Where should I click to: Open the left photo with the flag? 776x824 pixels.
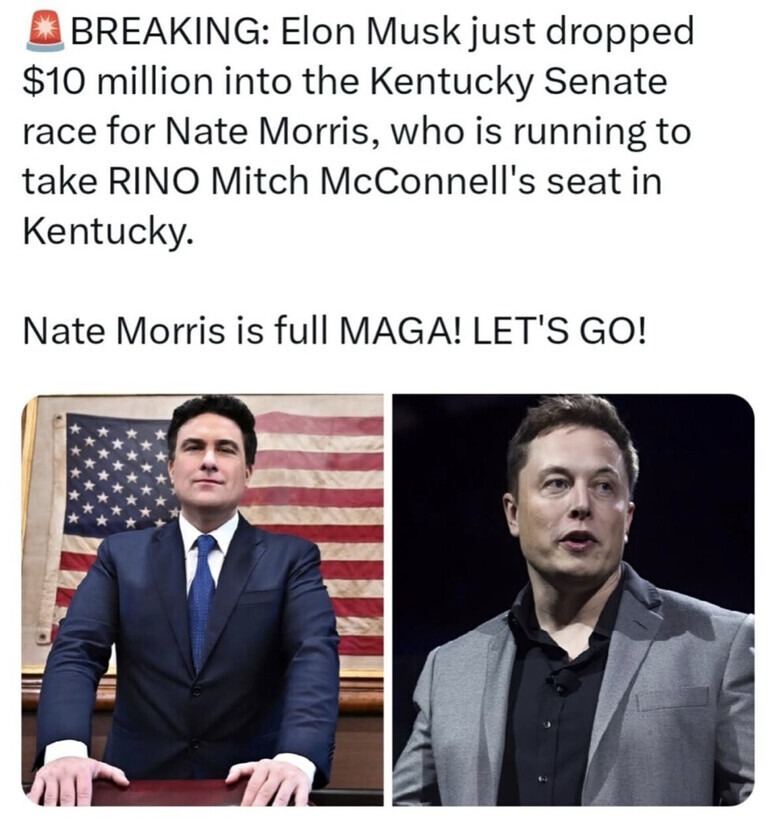click(202, 599)
